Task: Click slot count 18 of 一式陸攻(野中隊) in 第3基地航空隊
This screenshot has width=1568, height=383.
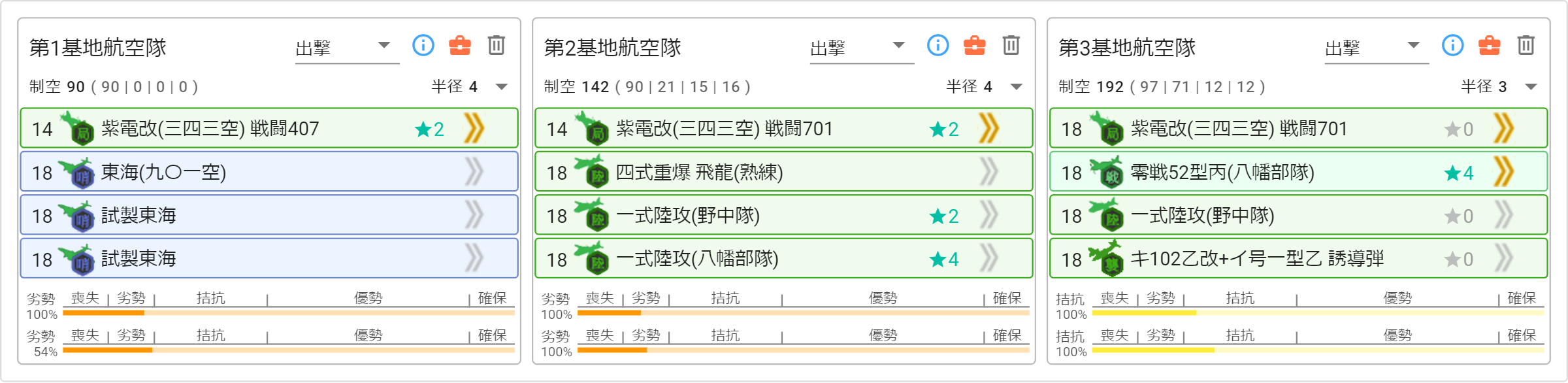Action: 1071,216
